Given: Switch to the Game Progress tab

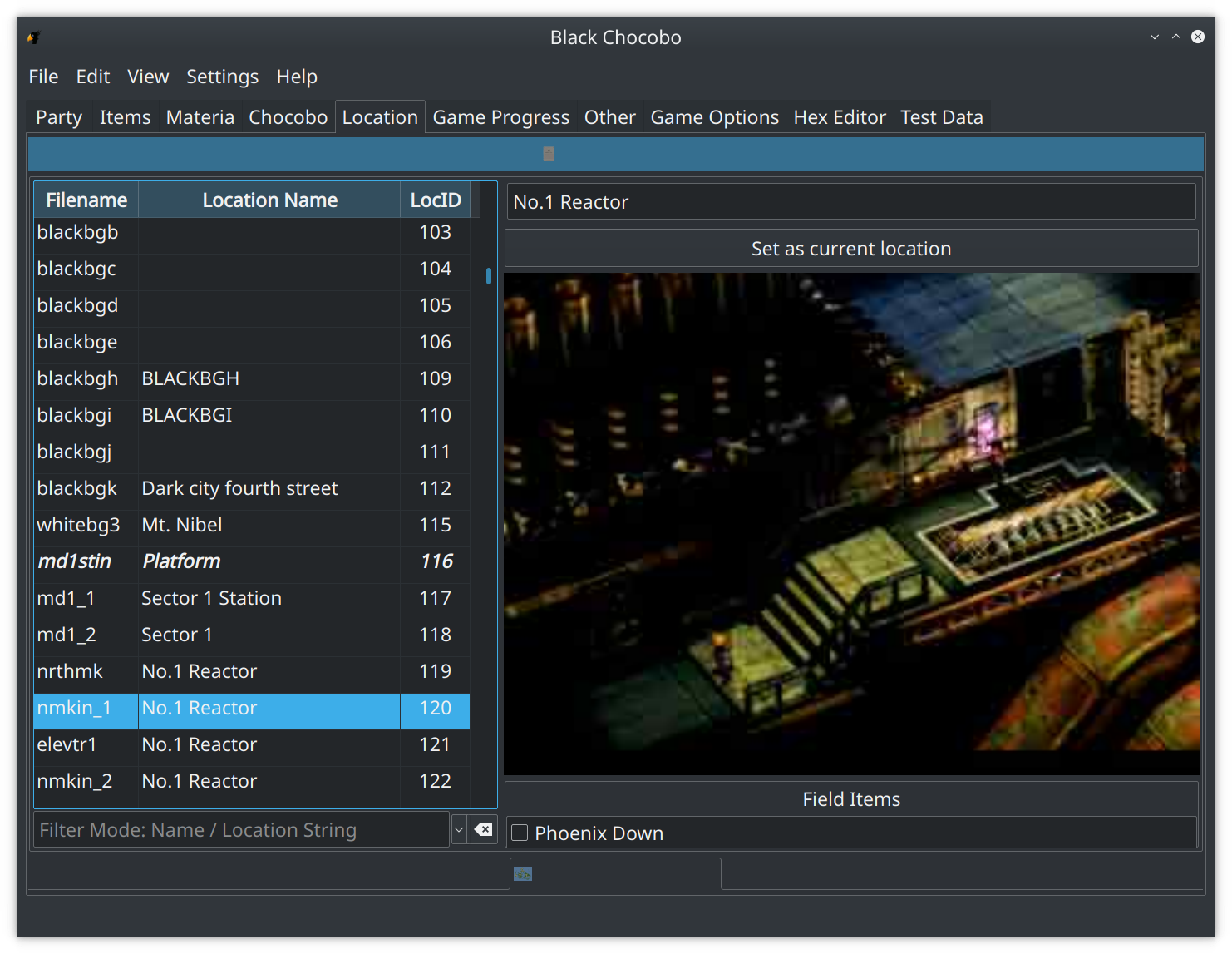Looking at the screenshot, I should (501, 117).
